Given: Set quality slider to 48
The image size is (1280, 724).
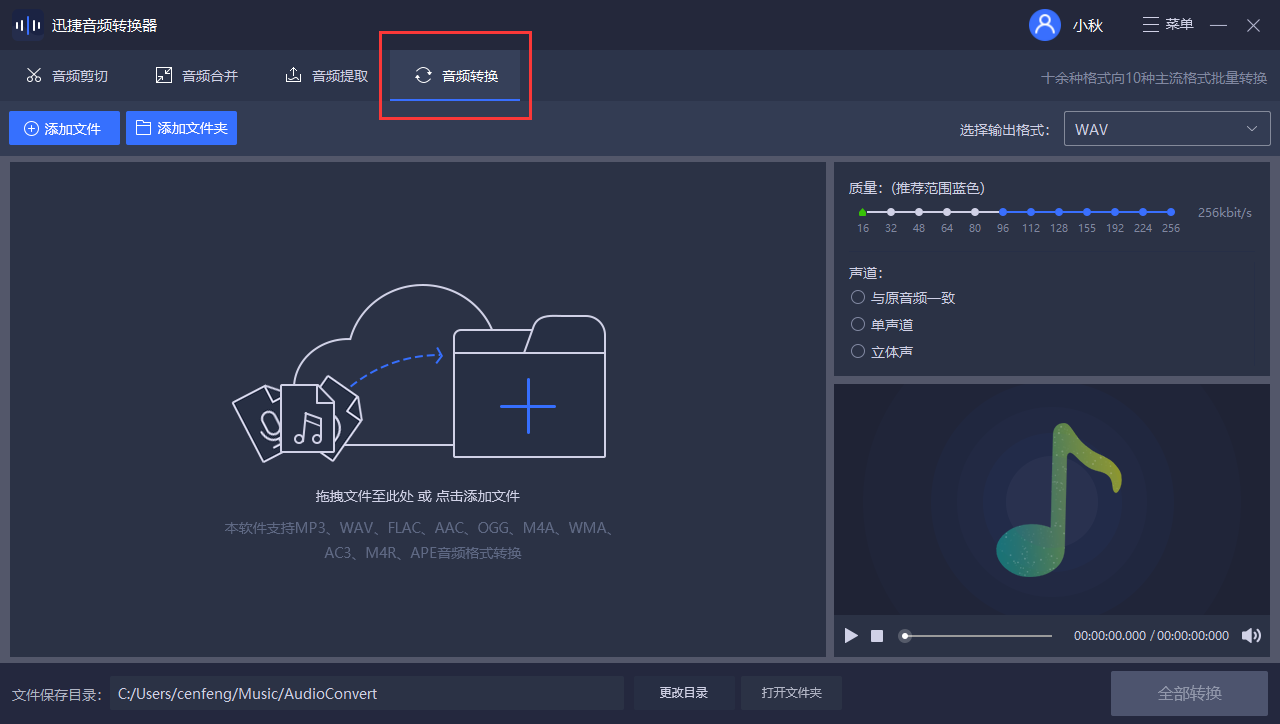Looking at the screenshot, I should pos(919,212).
